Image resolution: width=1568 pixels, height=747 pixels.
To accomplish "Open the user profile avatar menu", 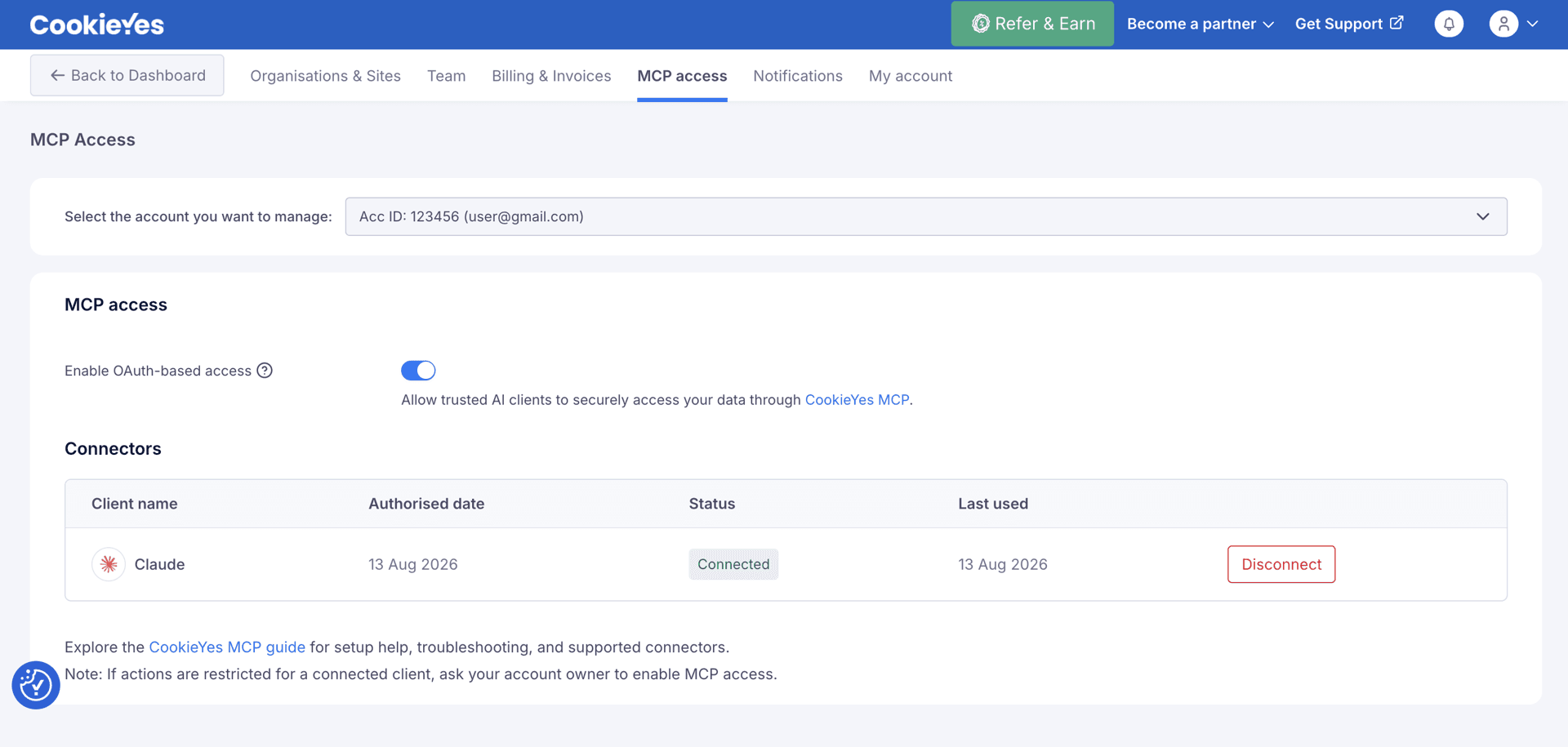I will click(x=1503, y=24).
